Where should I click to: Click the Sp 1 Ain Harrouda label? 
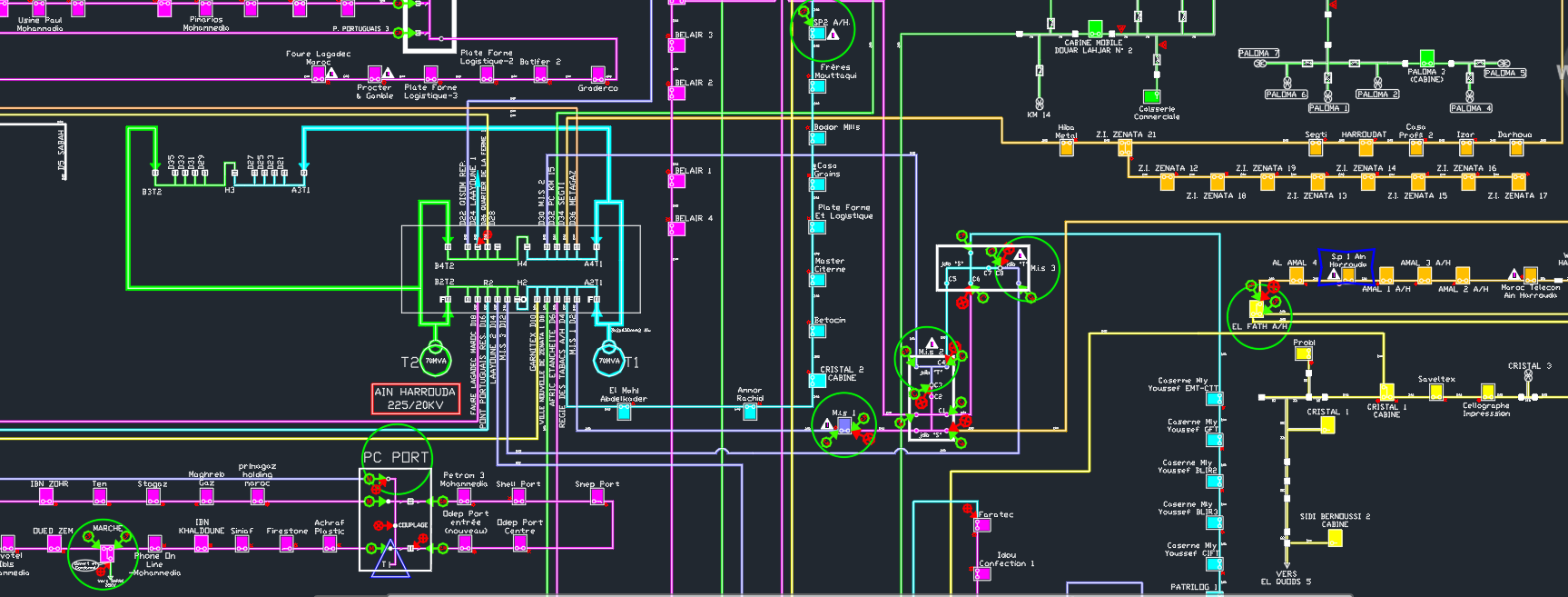[1347, 261]
